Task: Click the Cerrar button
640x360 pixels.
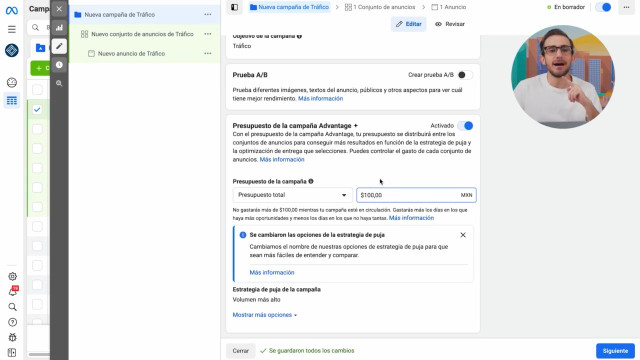Action: pos(240,351)
